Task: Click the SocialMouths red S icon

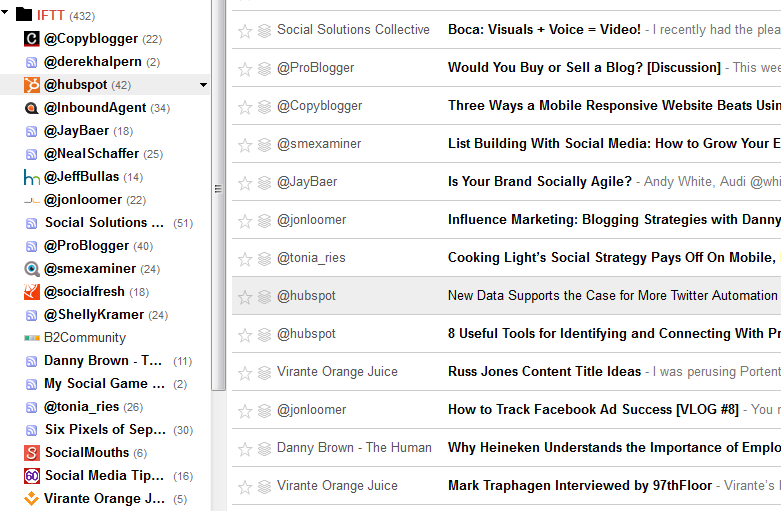Action: (31, 453)
